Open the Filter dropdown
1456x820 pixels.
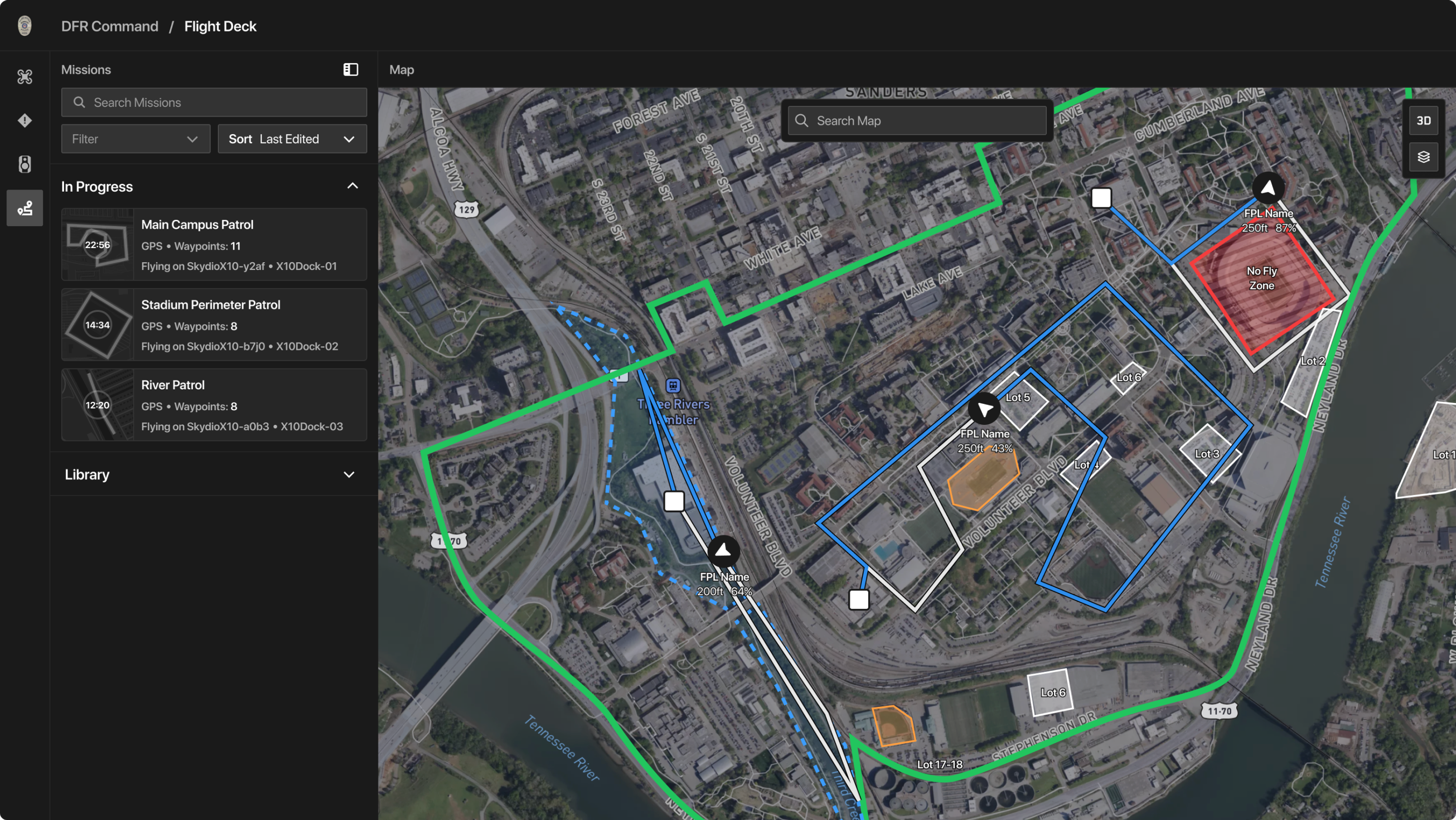136,139
